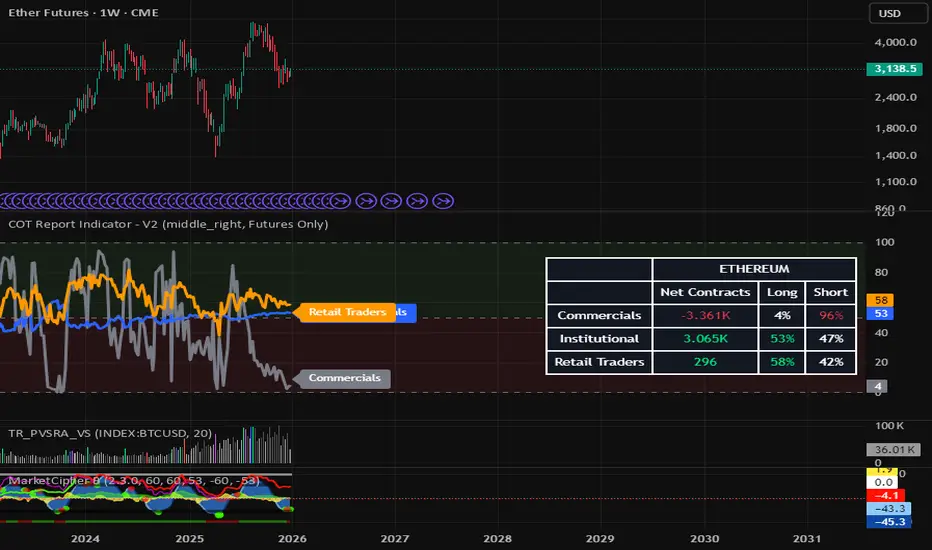Click the 100 K volume axis label
932x550 pixels.
(889, 426)
